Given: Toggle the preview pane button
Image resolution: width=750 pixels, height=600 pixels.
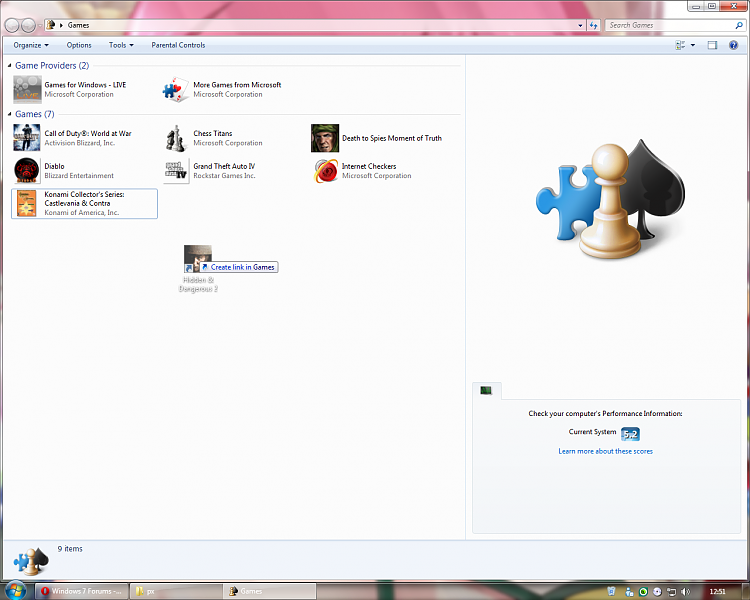Looking at the screenshot, I should (712, 45).
